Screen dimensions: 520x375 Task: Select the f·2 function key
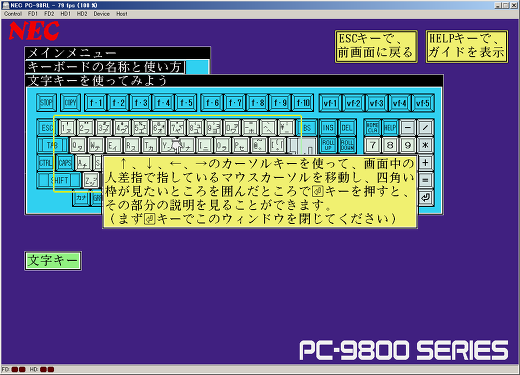118,103
